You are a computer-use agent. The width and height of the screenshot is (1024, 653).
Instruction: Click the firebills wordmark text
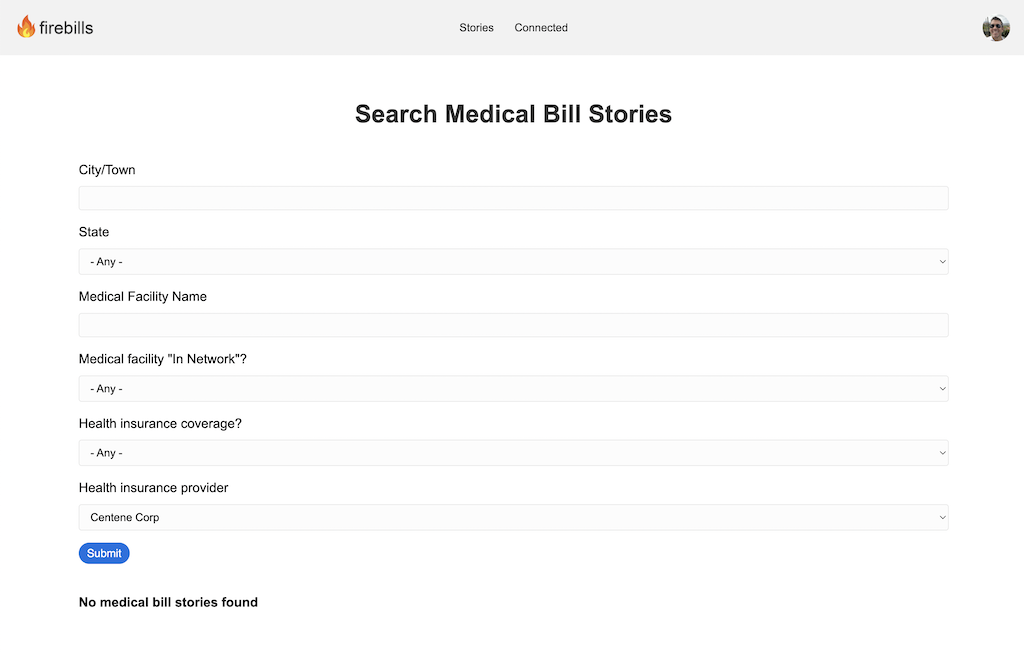coord(66,27)
